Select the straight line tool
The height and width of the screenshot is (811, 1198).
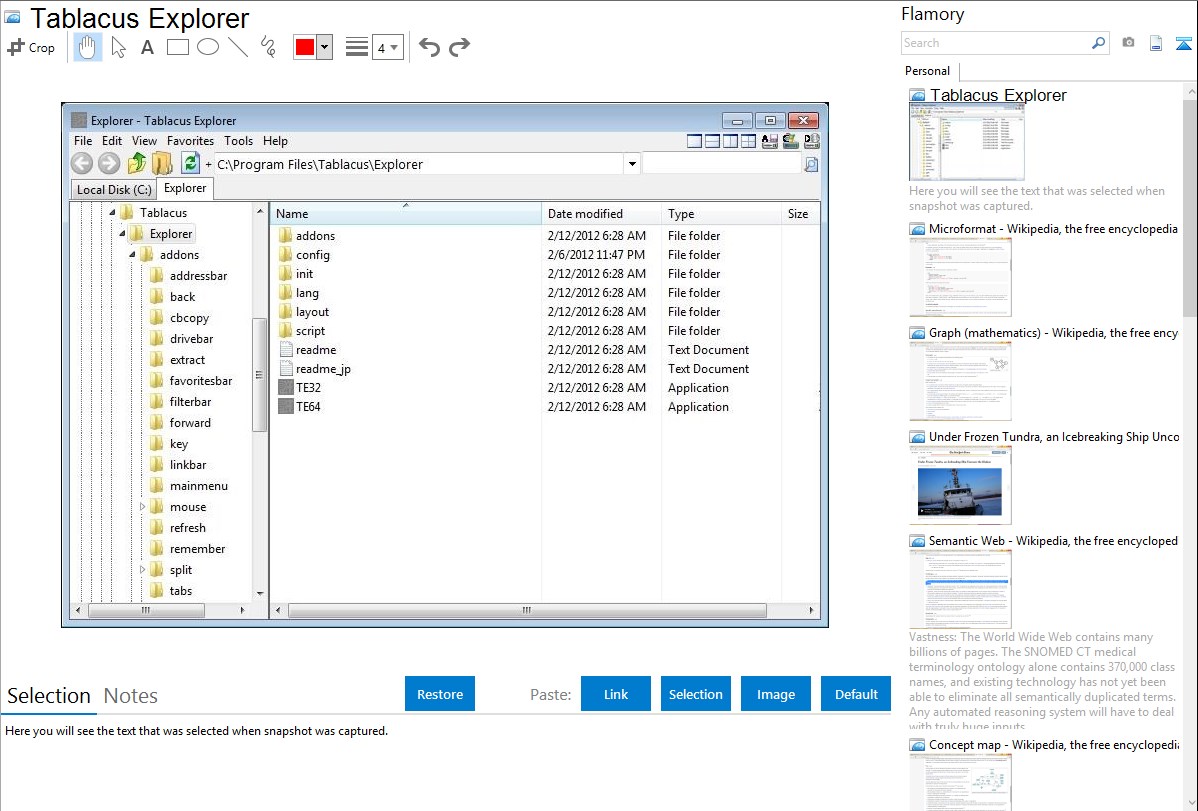pos(238,47)
